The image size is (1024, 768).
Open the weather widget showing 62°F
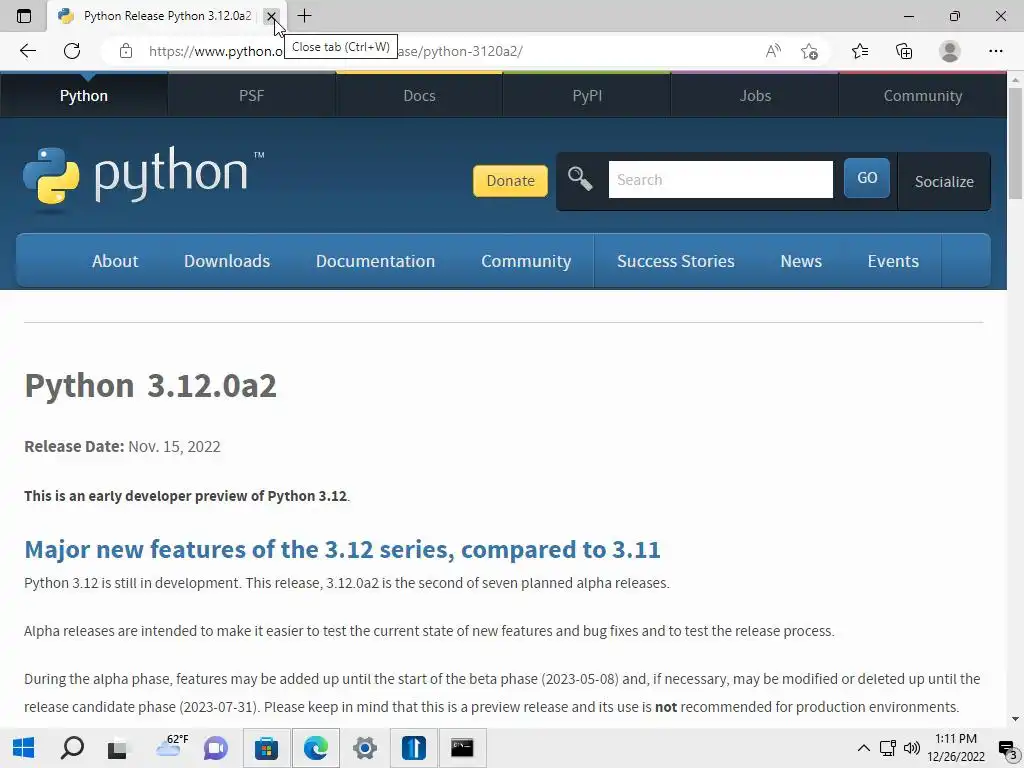point(172,746)
